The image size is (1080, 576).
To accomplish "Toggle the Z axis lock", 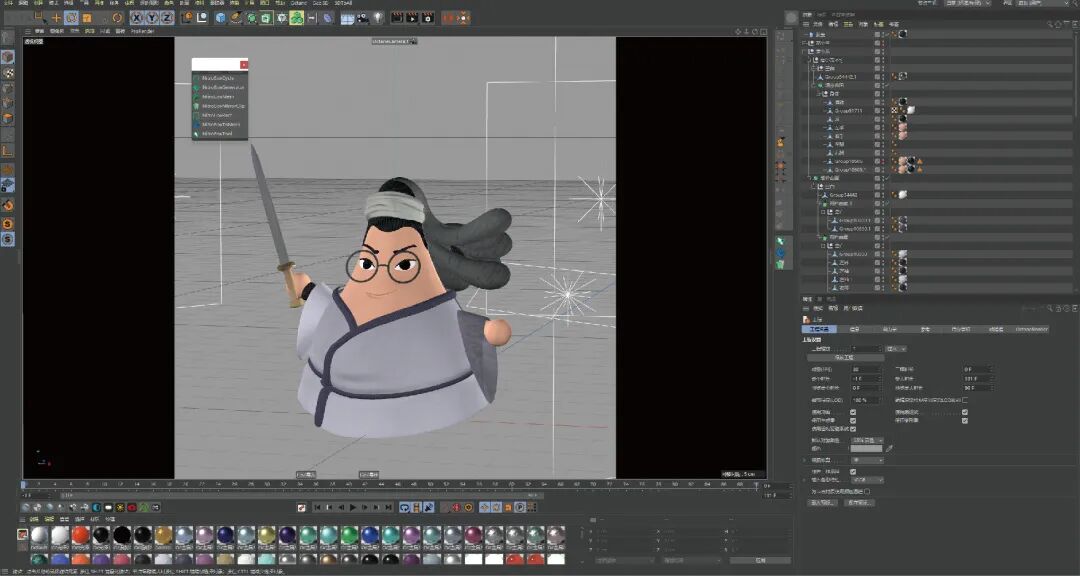I will click(167, 18).
